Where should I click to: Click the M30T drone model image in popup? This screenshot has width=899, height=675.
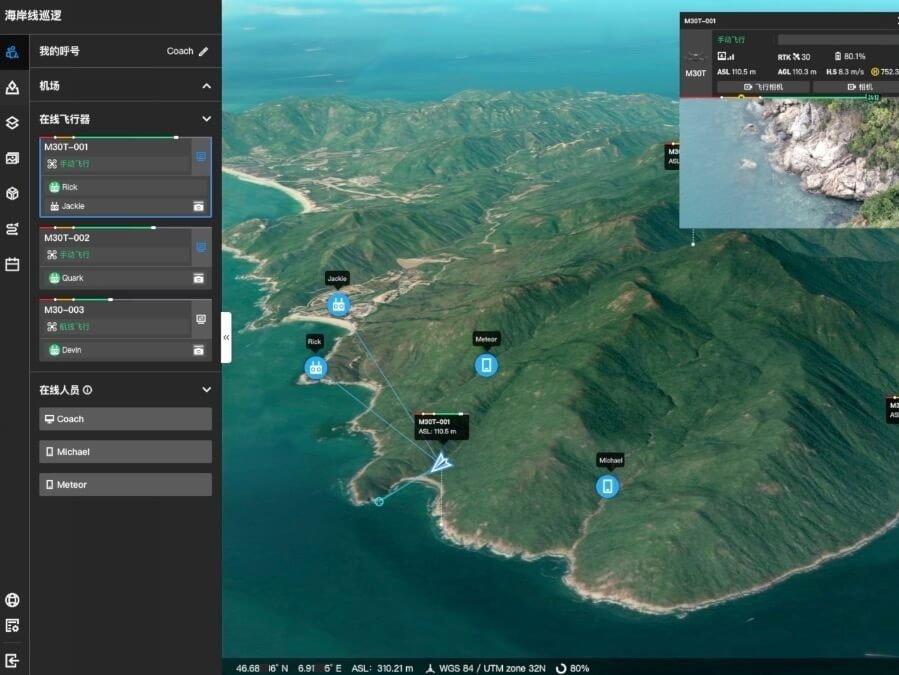click(x=695, y=56)
